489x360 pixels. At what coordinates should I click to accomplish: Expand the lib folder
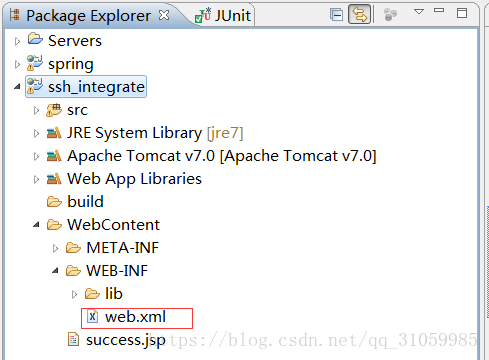pyautogui.click(x=74, y=294)
